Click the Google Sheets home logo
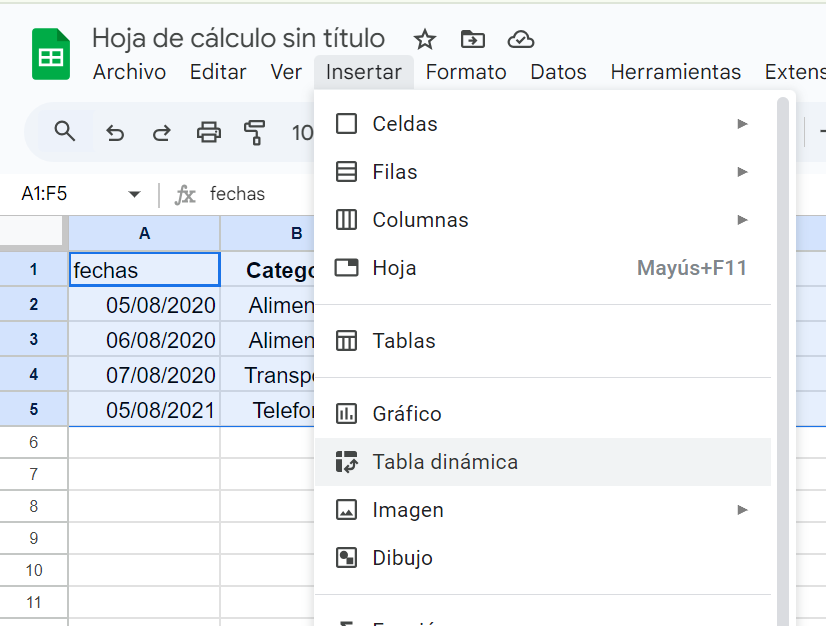Screen dimensions: 826x626 click(51, 55)
